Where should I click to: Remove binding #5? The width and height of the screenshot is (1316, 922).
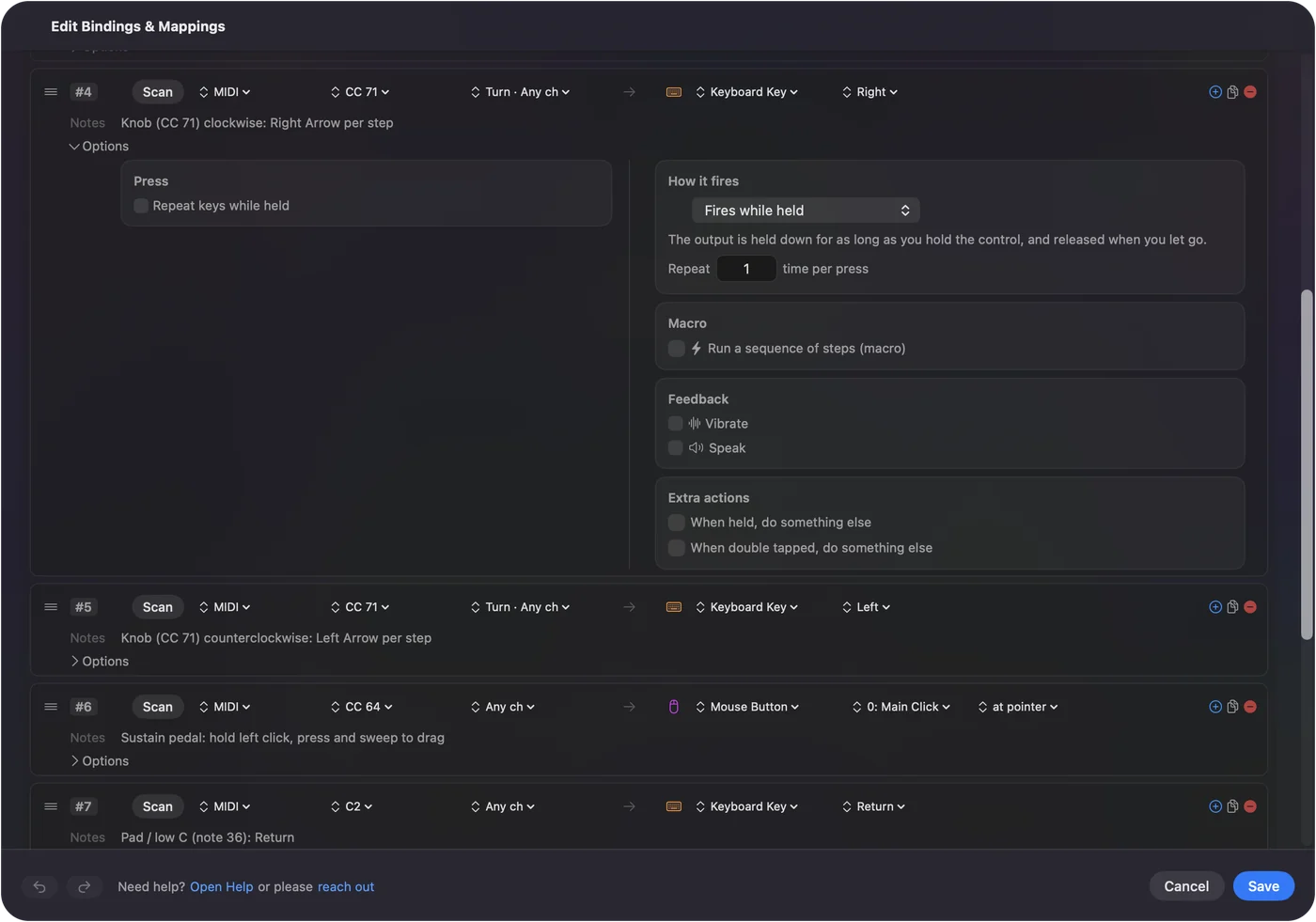point(1250,607)
